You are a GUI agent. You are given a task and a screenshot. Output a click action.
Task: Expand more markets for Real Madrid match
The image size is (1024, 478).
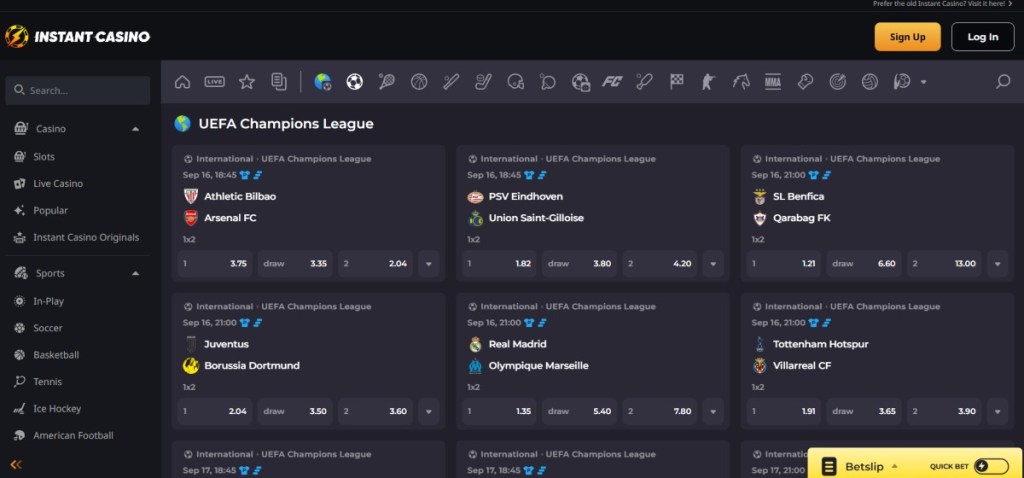(713, 411)
